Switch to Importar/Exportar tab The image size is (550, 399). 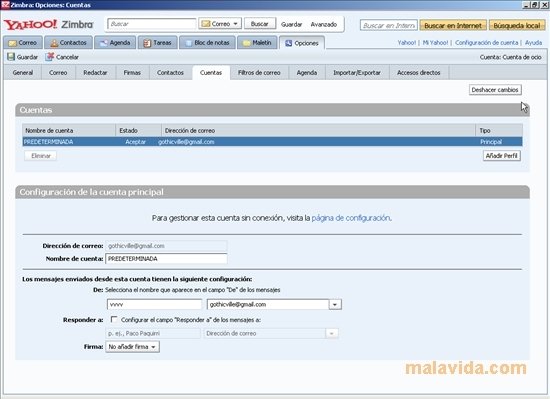(x=357, y=73)
